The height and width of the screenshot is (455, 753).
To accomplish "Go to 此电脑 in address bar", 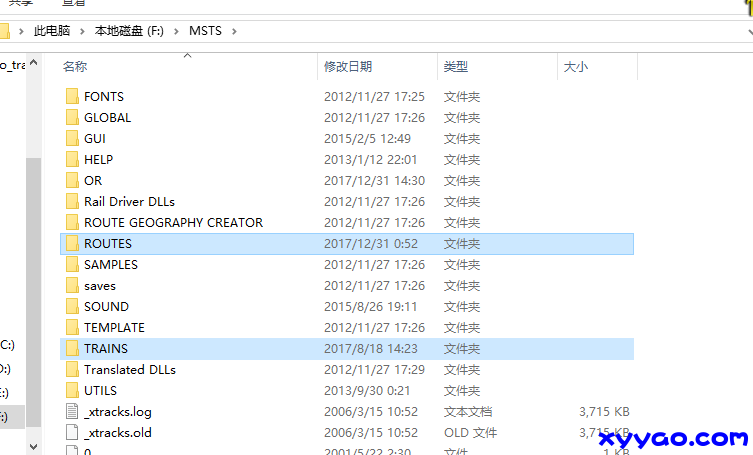I will point(52,31).
